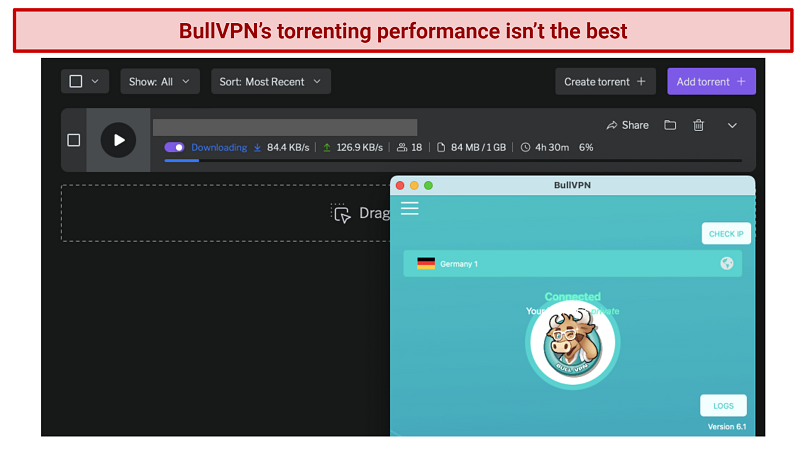The image size is (806, 453).
Task: Close the BullVPN window with red button
Action: coord(400,185)
